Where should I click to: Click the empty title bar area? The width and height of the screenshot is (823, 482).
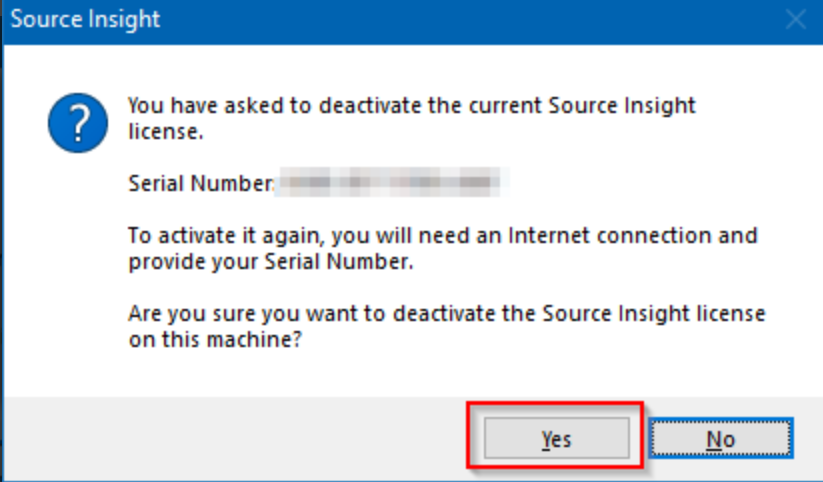point(450,20)
